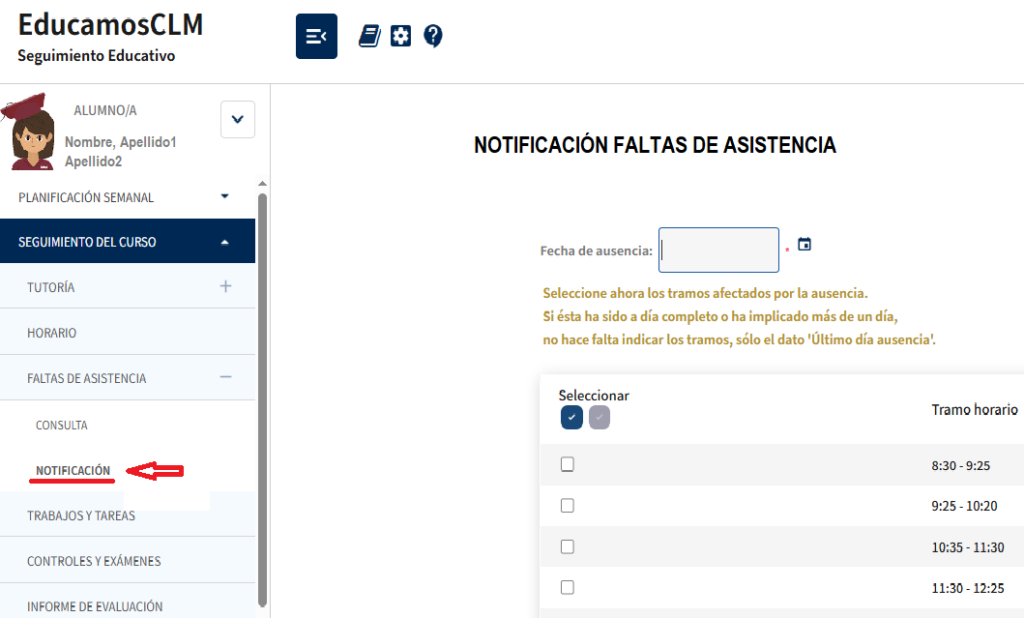Check the 8:30 - 9:25 time slot checkbox
1024x618 pixels.
click(567, 464)
